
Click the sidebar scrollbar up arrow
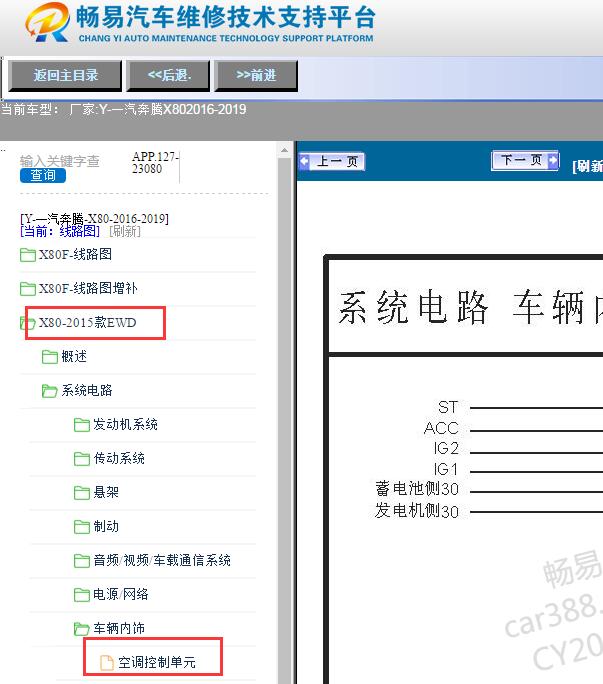click(x=284, y=150)
